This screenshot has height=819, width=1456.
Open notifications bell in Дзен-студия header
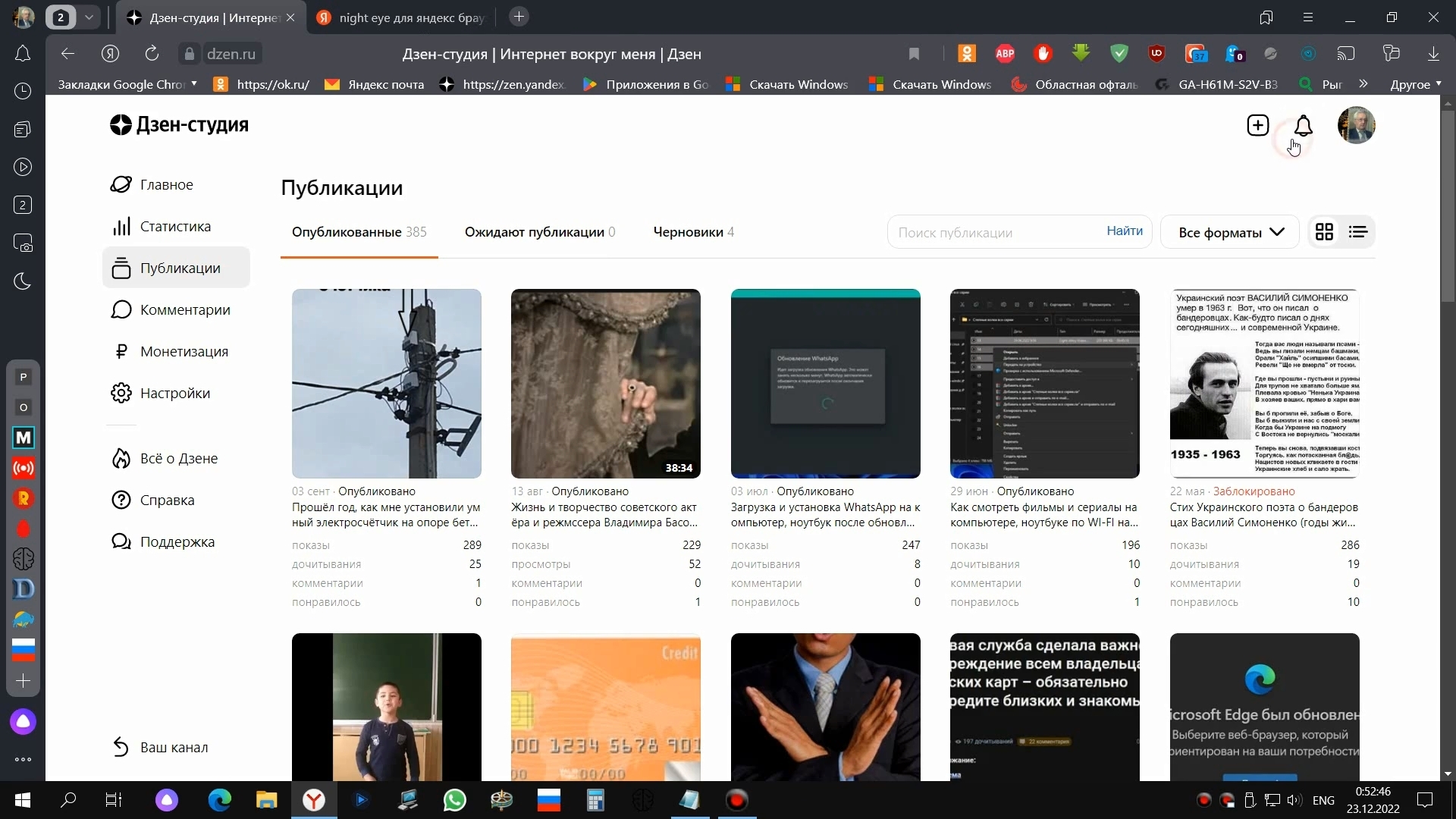(x=1303, y=125)
